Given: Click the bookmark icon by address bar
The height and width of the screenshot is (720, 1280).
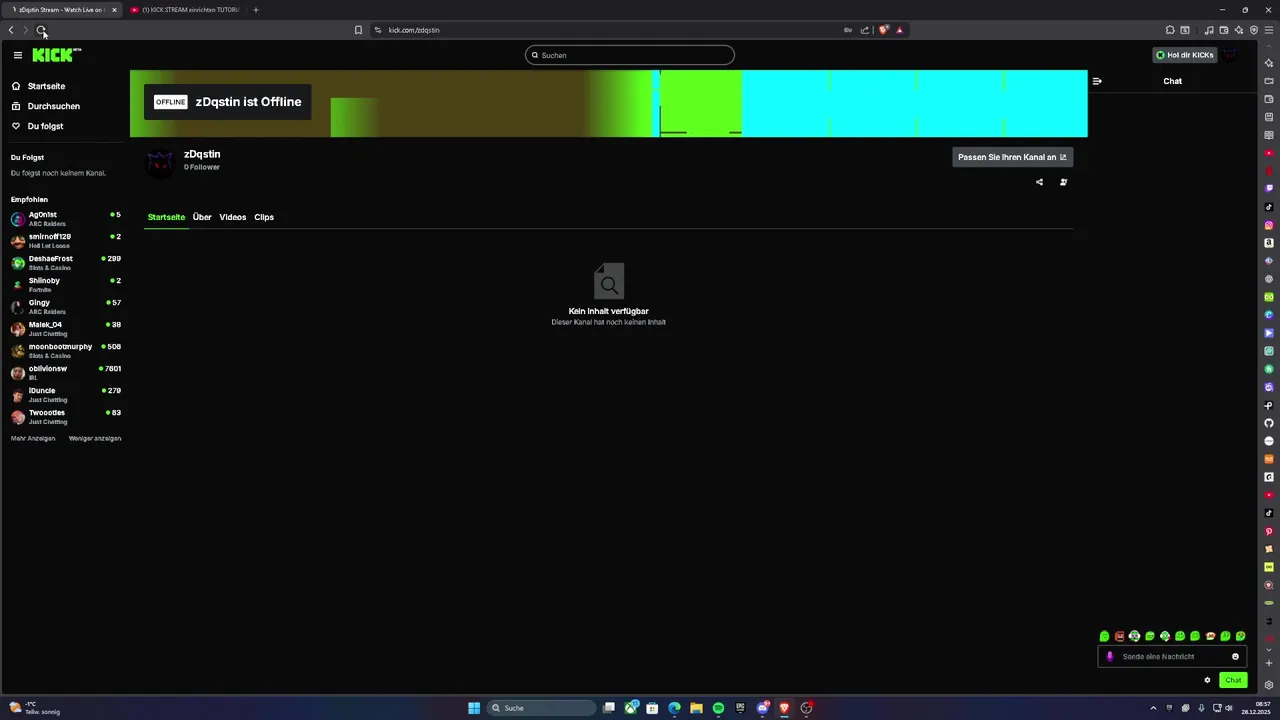Looking at the screenshot, I should pos(358,30).
